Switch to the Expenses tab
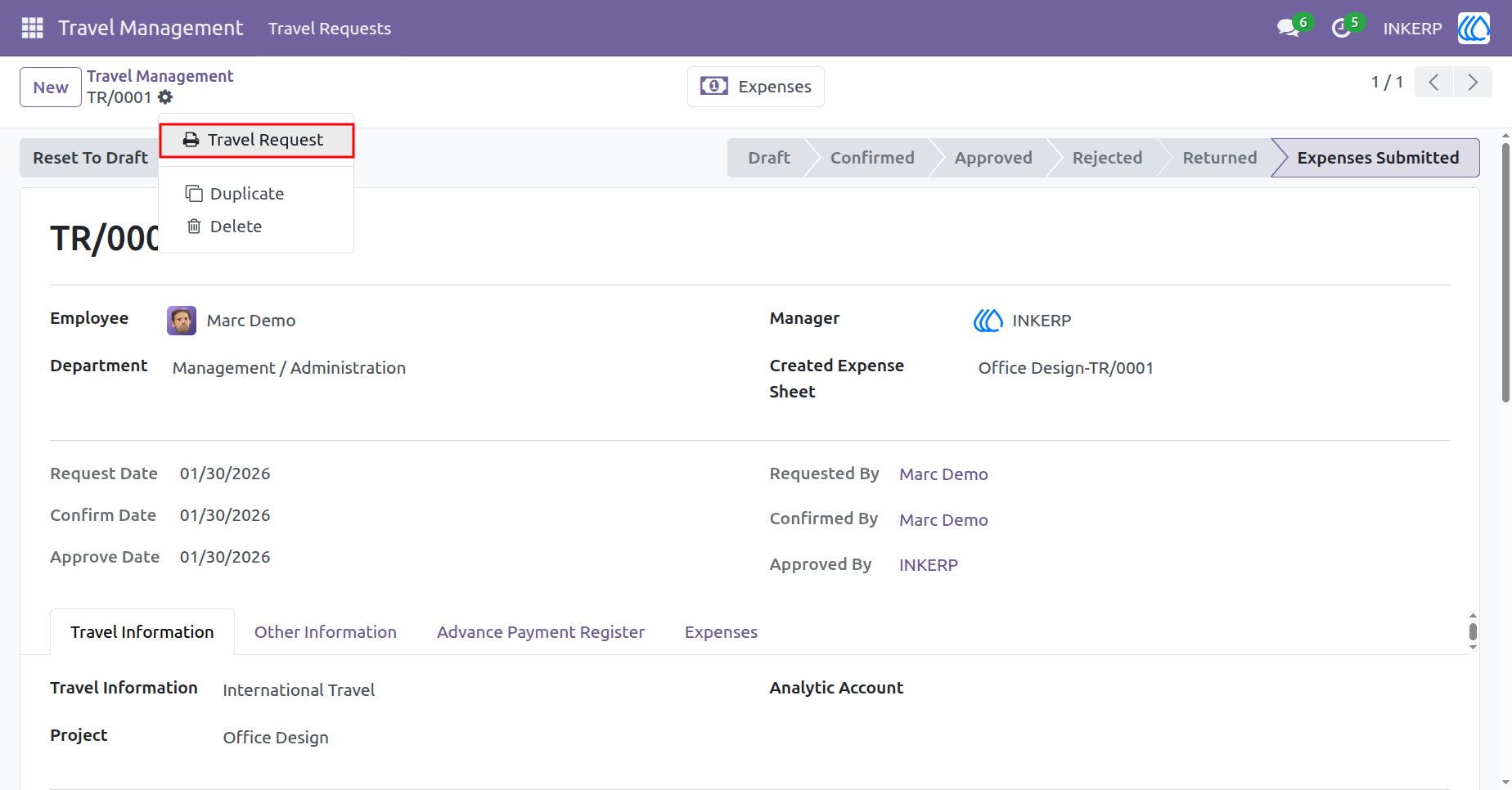Image resolution: width=1512 pixels, height=790 pixels. 721,631
